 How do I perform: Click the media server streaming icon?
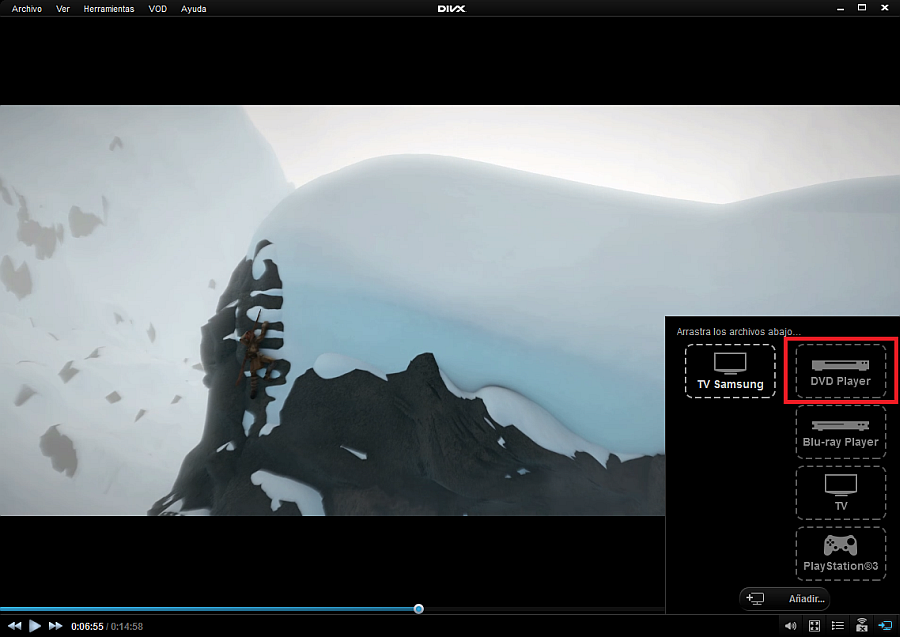click(x=862, y=625)
